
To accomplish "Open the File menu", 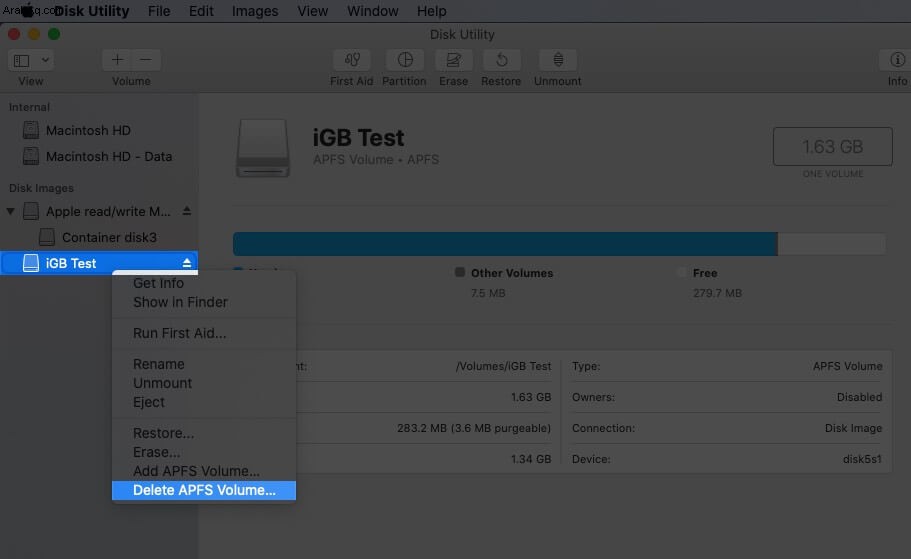I will (x=159, y=11).
